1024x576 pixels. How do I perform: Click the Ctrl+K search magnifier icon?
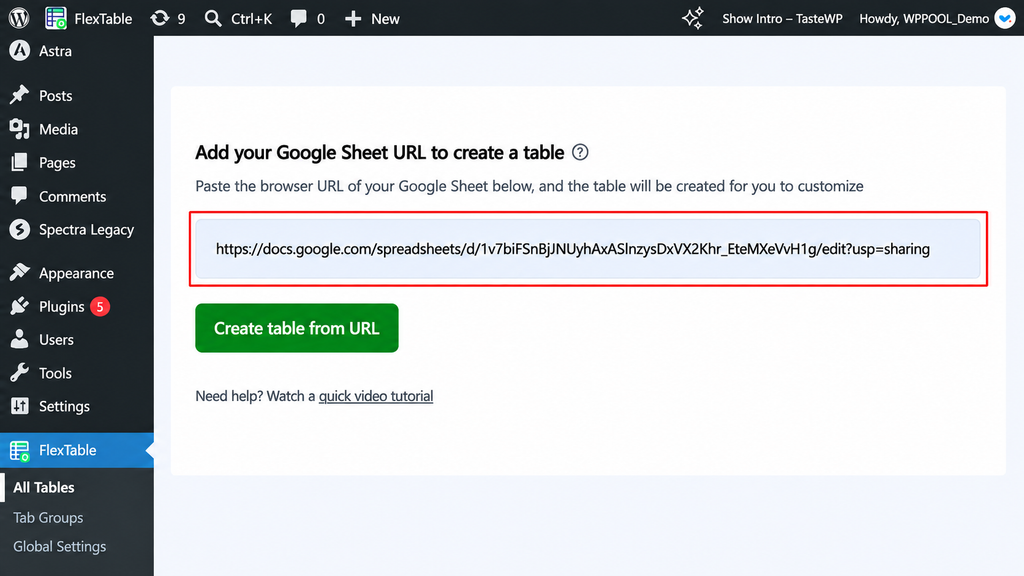point(213,18)
